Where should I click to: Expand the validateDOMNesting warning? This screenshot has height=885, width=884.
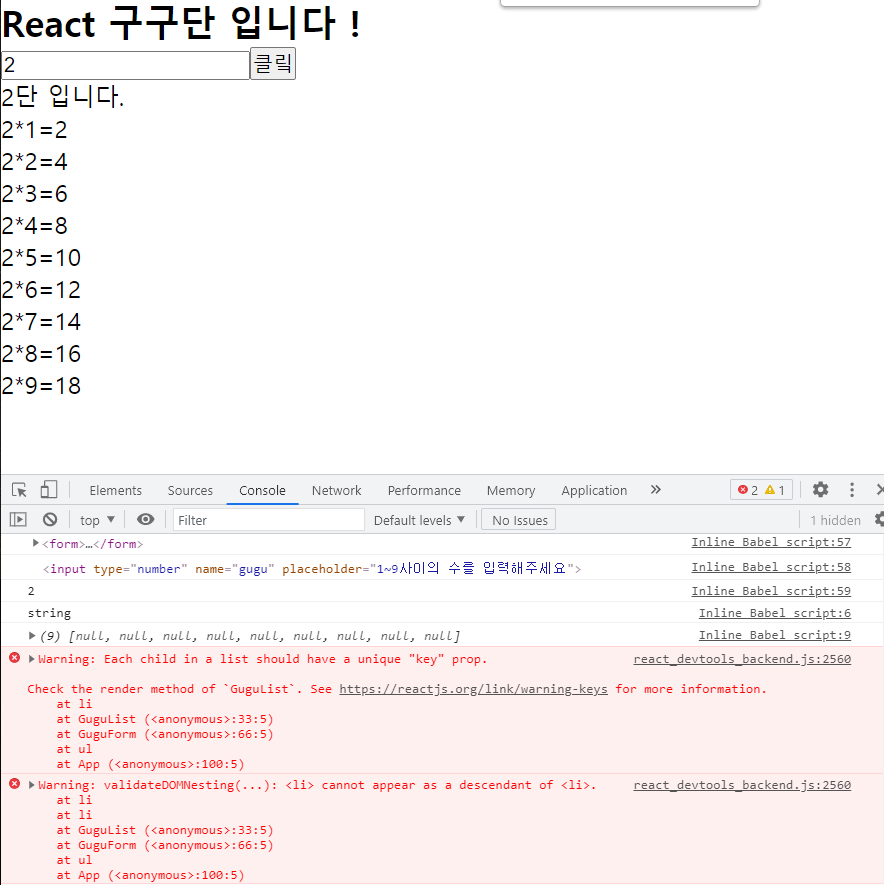pos(32,785)
